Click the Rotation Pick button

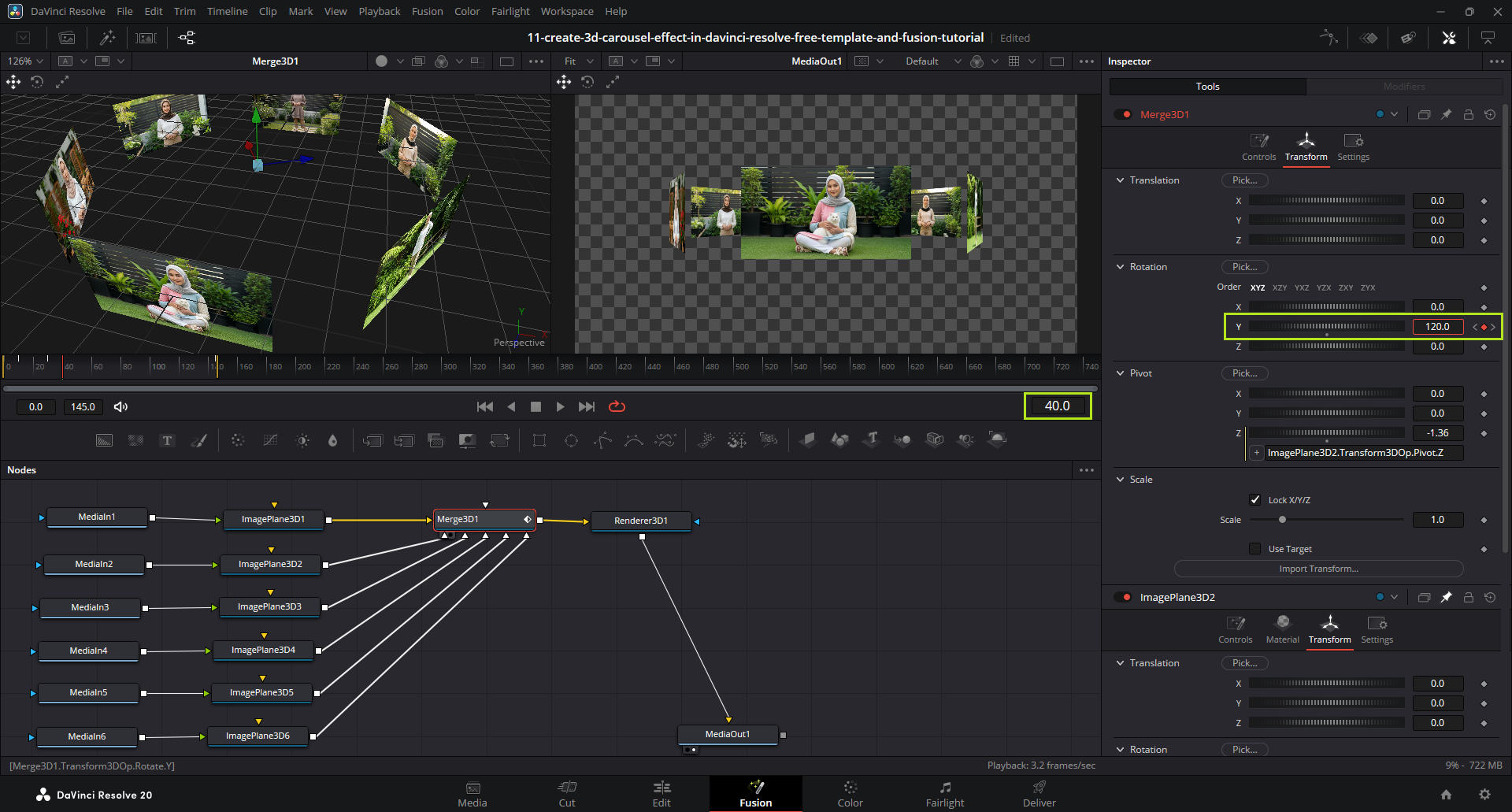click(x=1244, y=267)
